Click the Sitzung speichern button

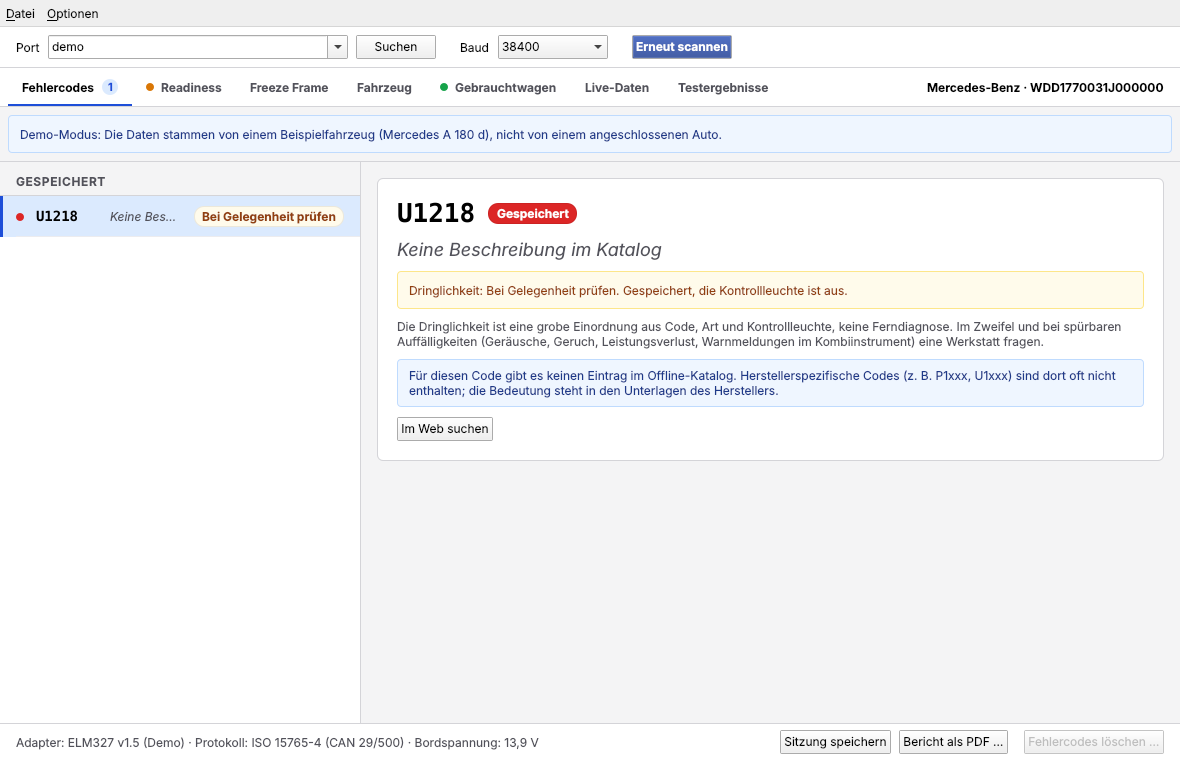(835, 742)
